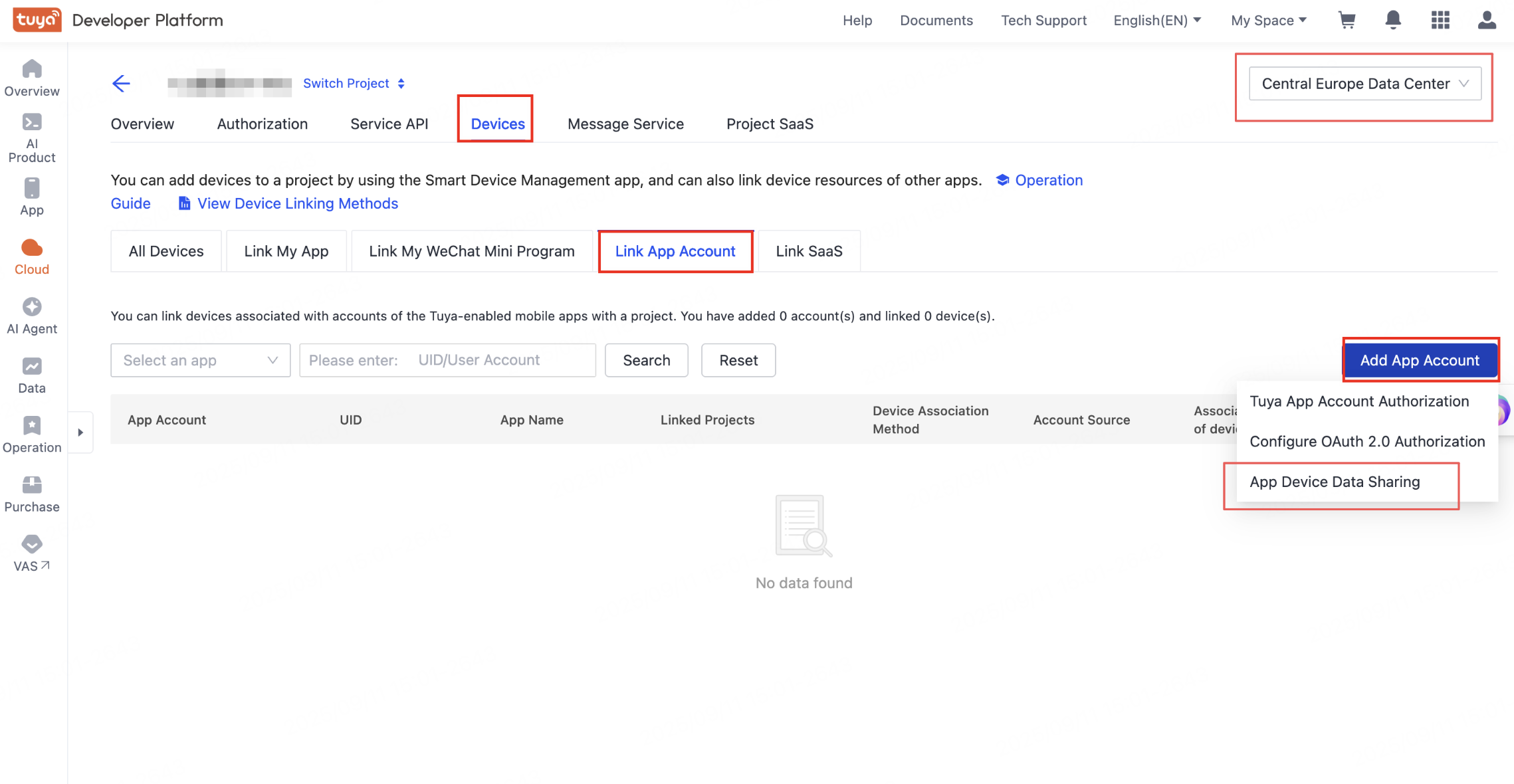Image resolution: width=1514 pixels, height=784 pixels.
Task: Switch to the Project SaaS tab
Action: pos(770,124)
